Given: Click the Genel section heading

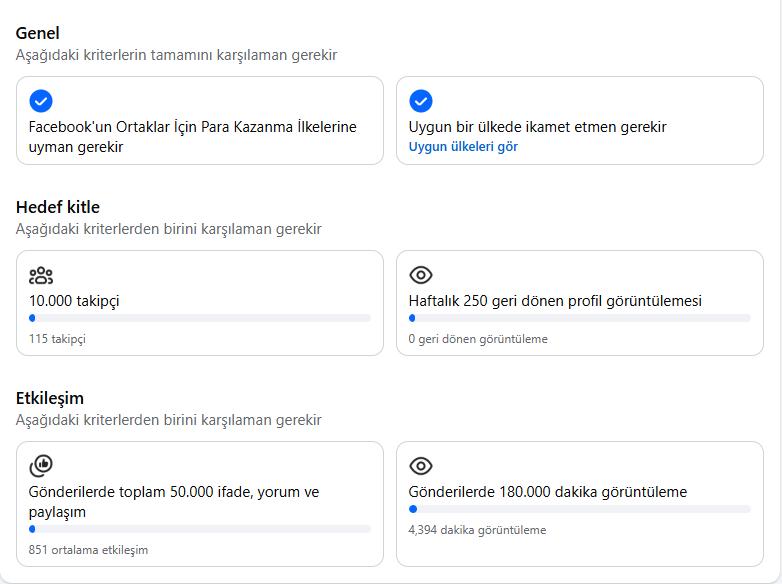Looking at the screenshot, I should point(37,33).
